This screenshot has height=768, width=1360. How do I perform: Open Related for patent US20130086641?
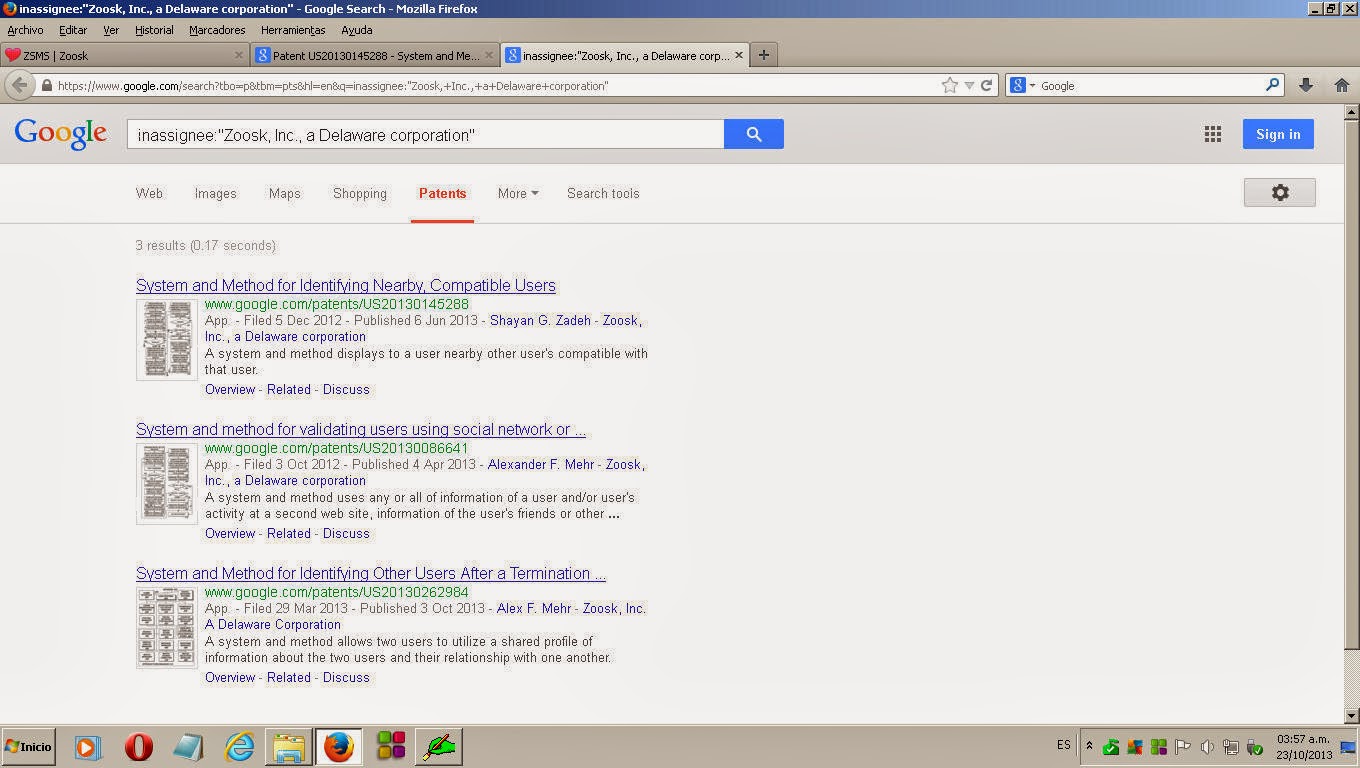click(x=289, y=533)
